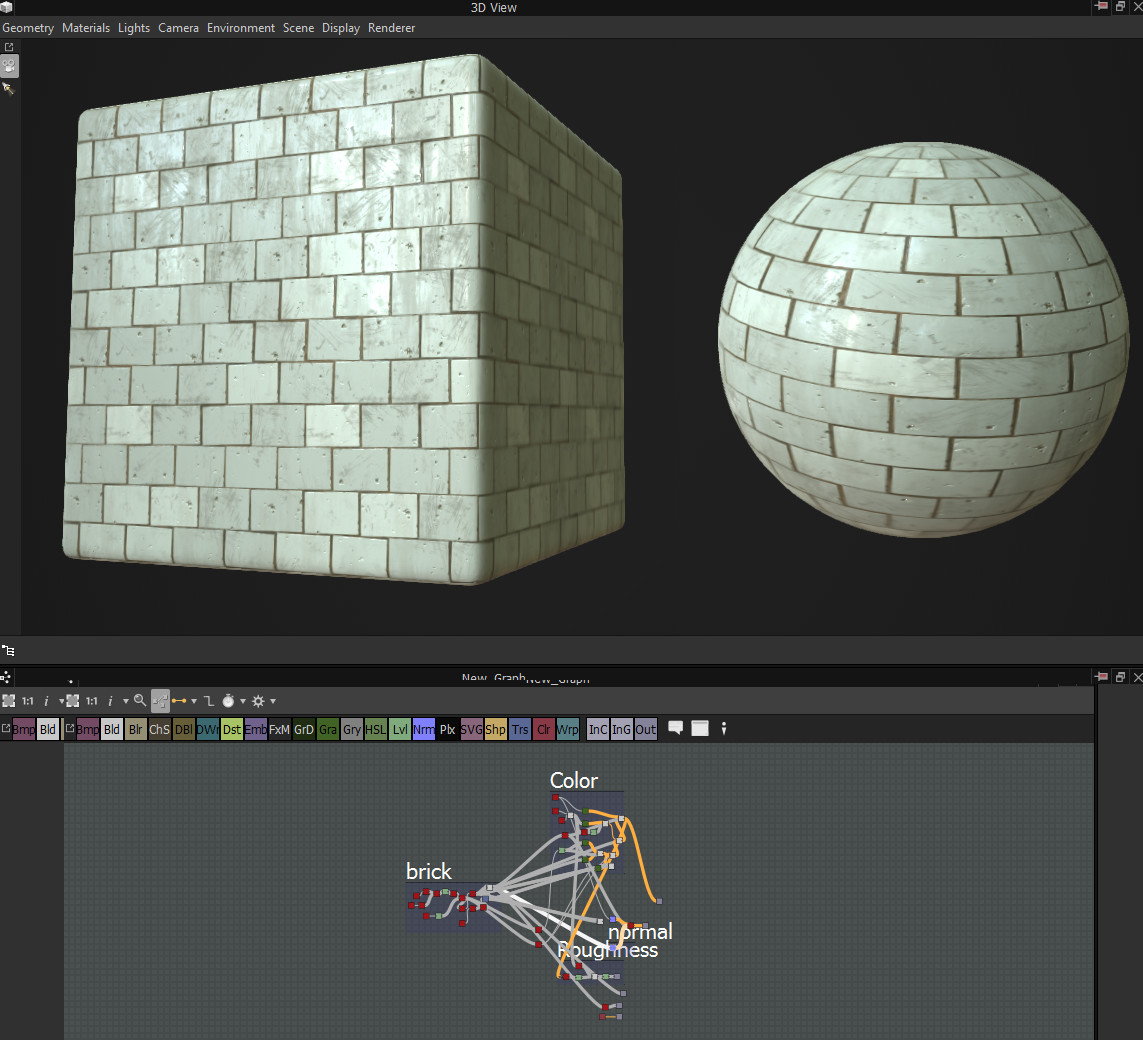Viewport: 1143px width, 1040px height.
Task: Add a Normal node using the Nrm icon
Action: pyautogui.click(x=423, y=729)
